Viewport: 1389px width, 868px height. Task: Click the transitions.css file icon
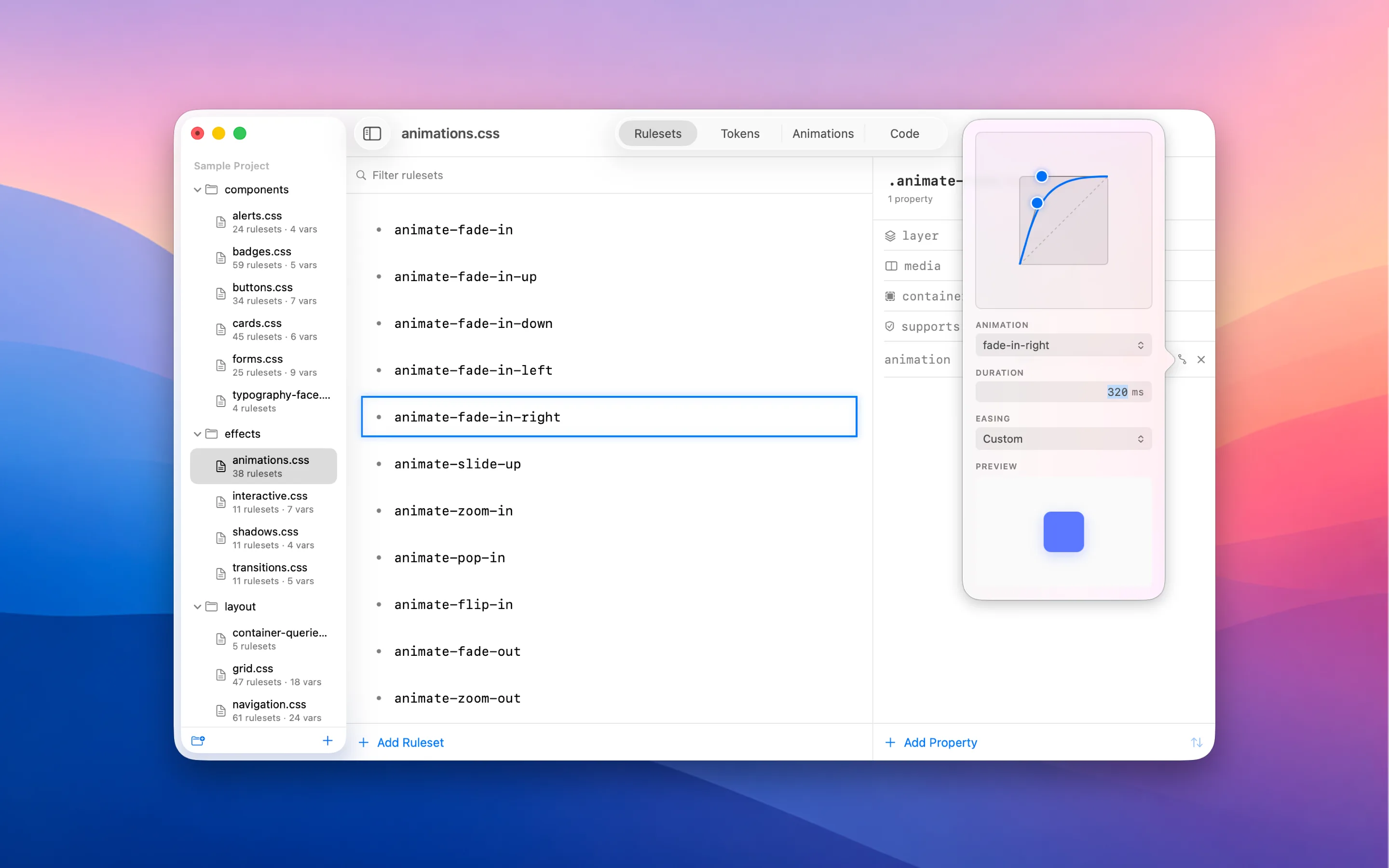pyautogui.click(x=221, y=574)
